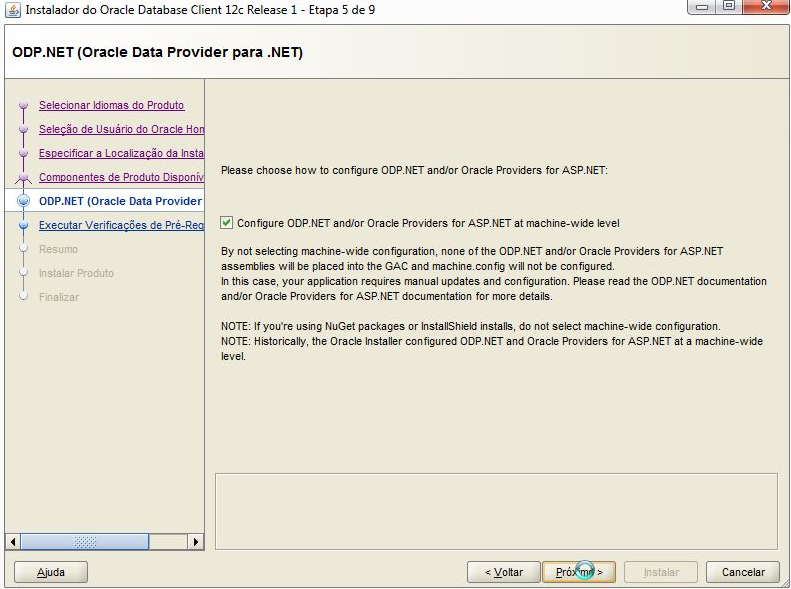This screenshot has height=589, width=791.
Task: Open Especificar a Localização da Instalação step
Action: 122,153
